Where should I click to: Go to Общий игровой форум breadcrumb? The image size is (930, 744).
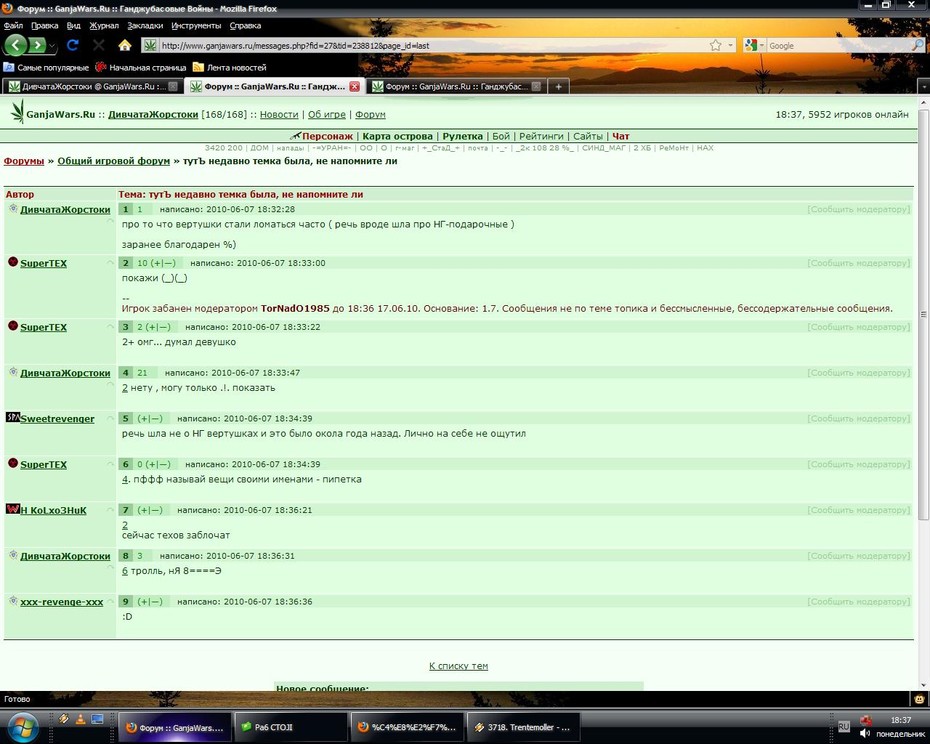pos(113,161)
